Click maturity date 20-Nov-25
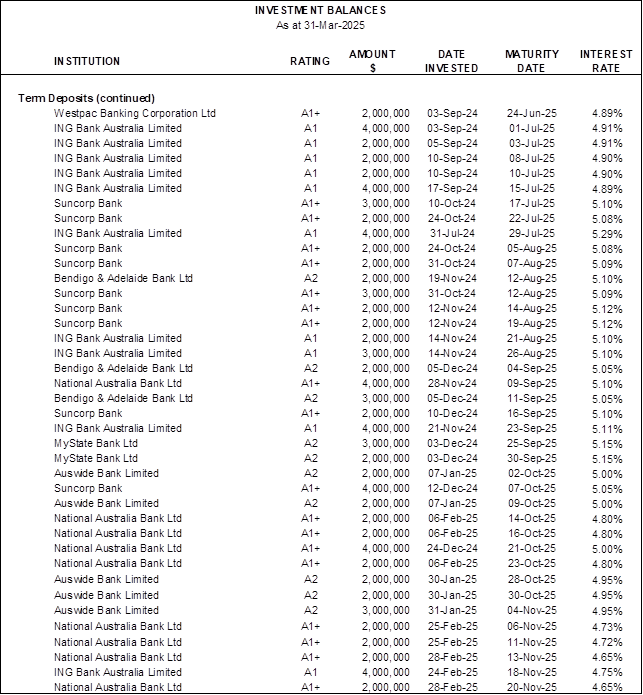The width and height of the screenshot is (643, 695). pos(532,687)
